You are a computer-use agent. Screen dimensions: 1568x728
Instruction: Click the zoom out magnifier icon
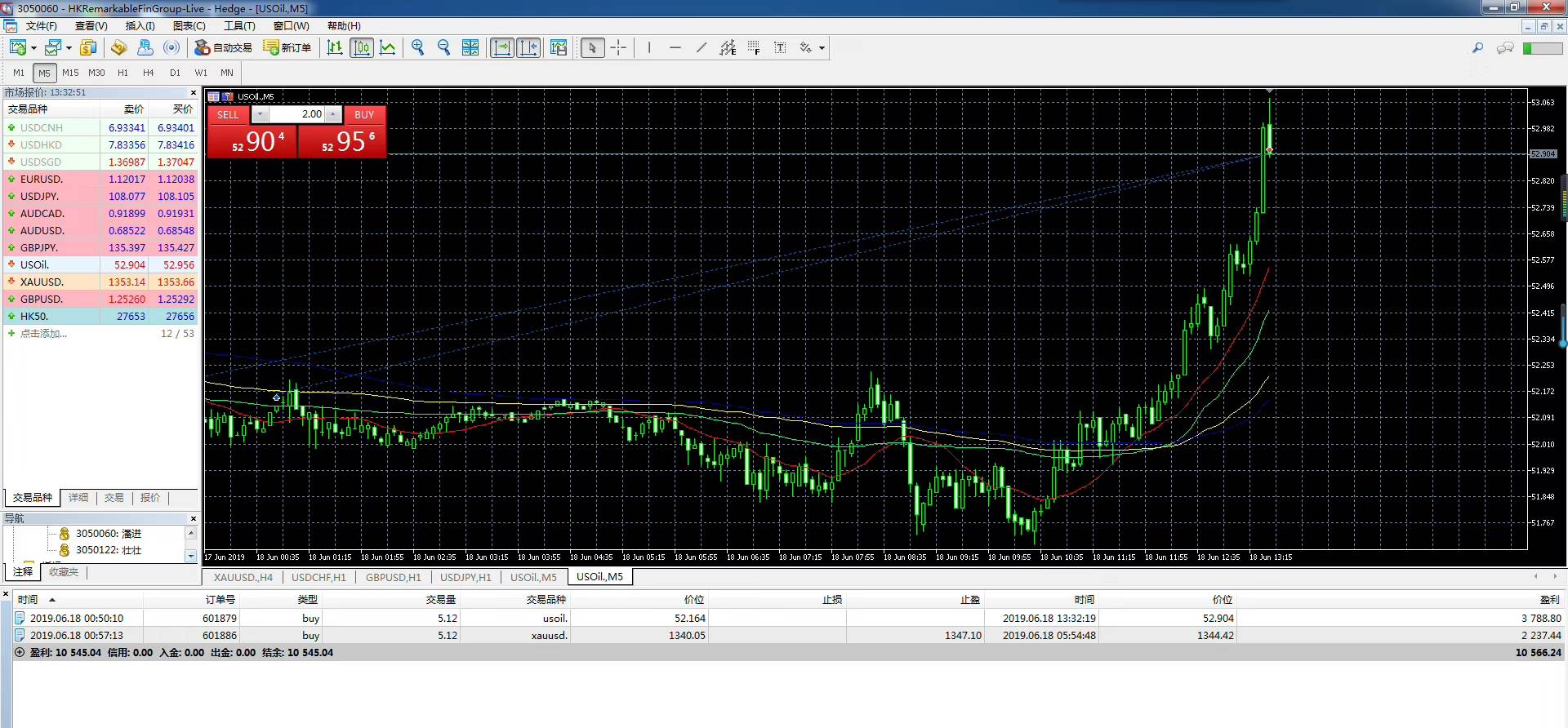pos(444,47)
